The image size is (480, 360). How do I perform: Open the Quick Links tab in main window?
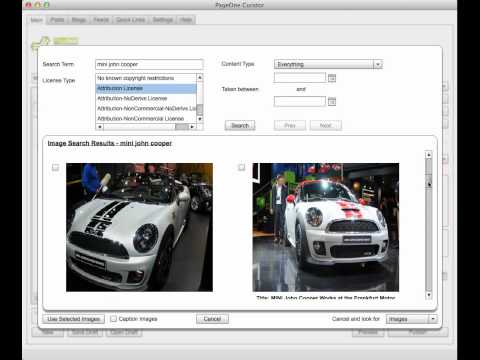coord(131,20)
